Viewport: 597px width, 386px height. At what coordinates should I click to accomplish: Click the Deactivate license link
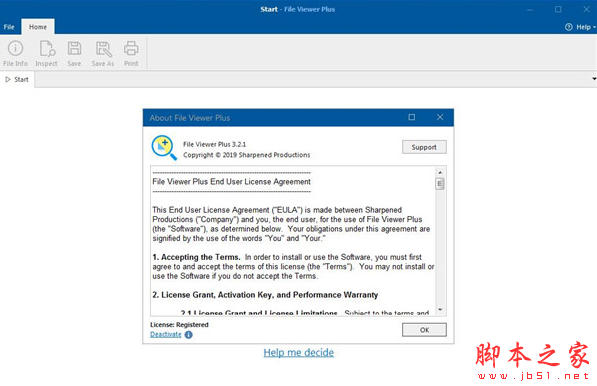coord(166,335)
